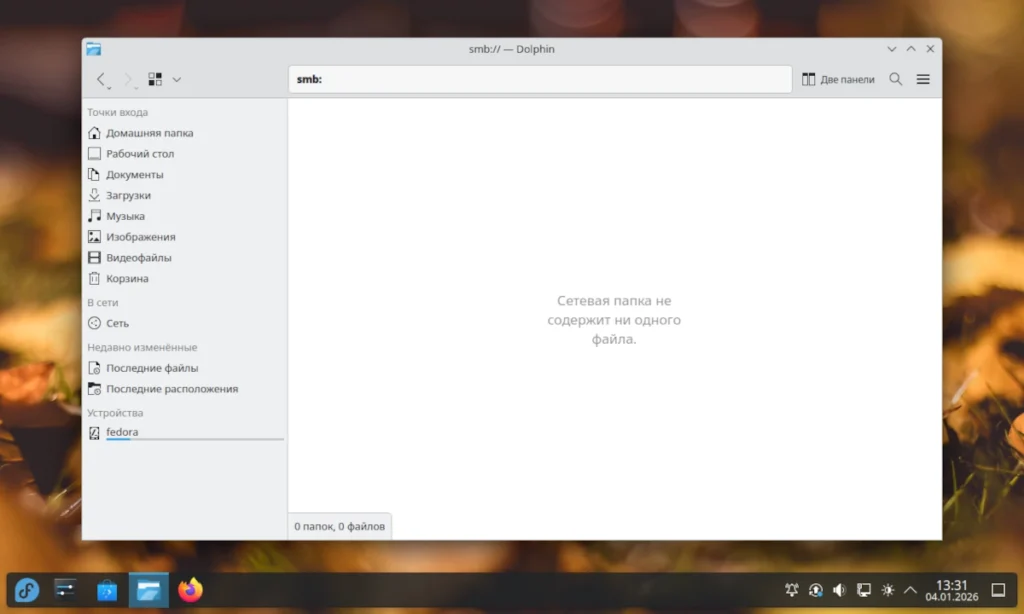Open Видеофайлы in the sidebar

[x=185, y=258]
